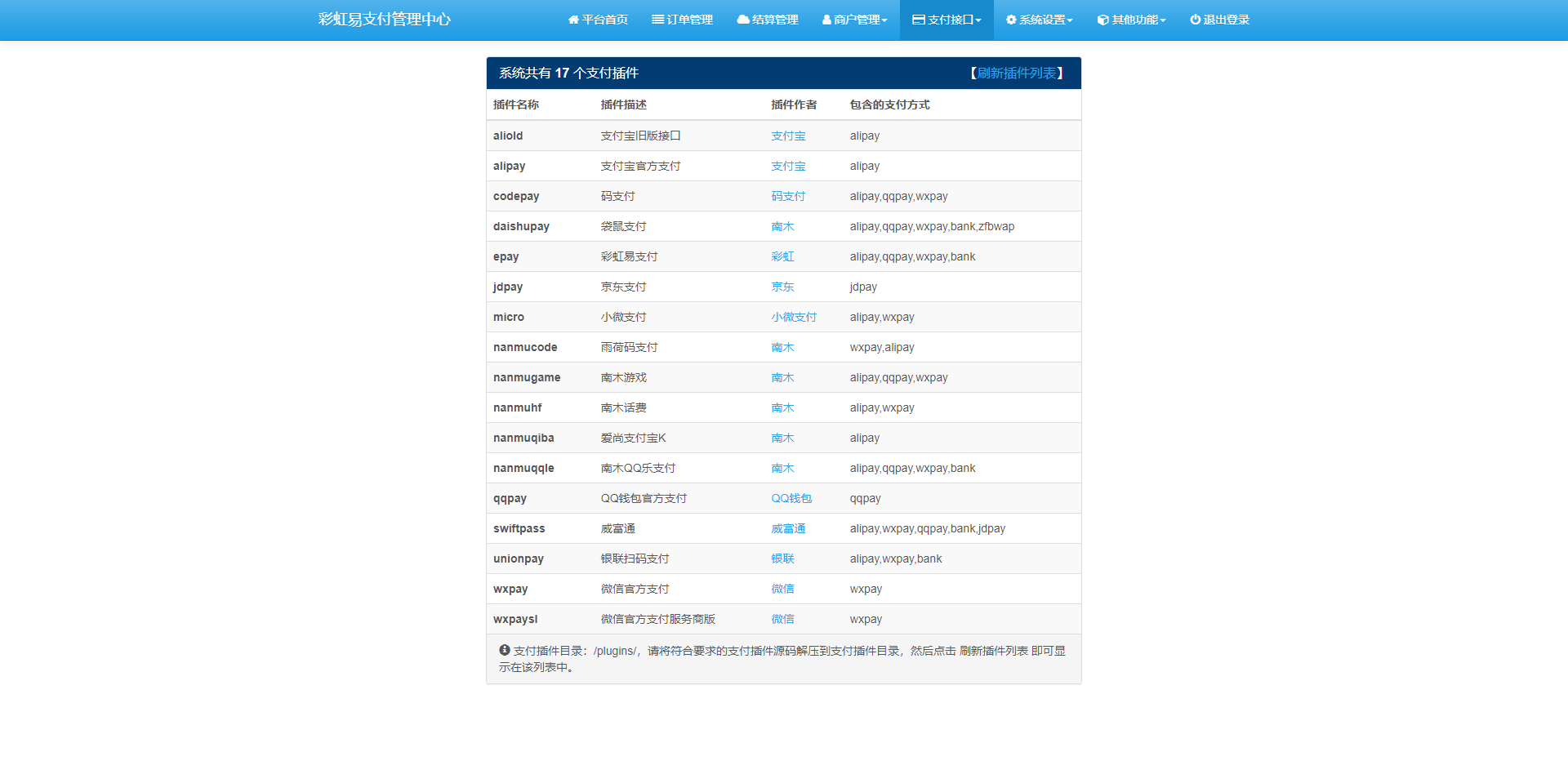
Task: Open author link 南木 in nanmuqiba row
Action: [782, 438]
